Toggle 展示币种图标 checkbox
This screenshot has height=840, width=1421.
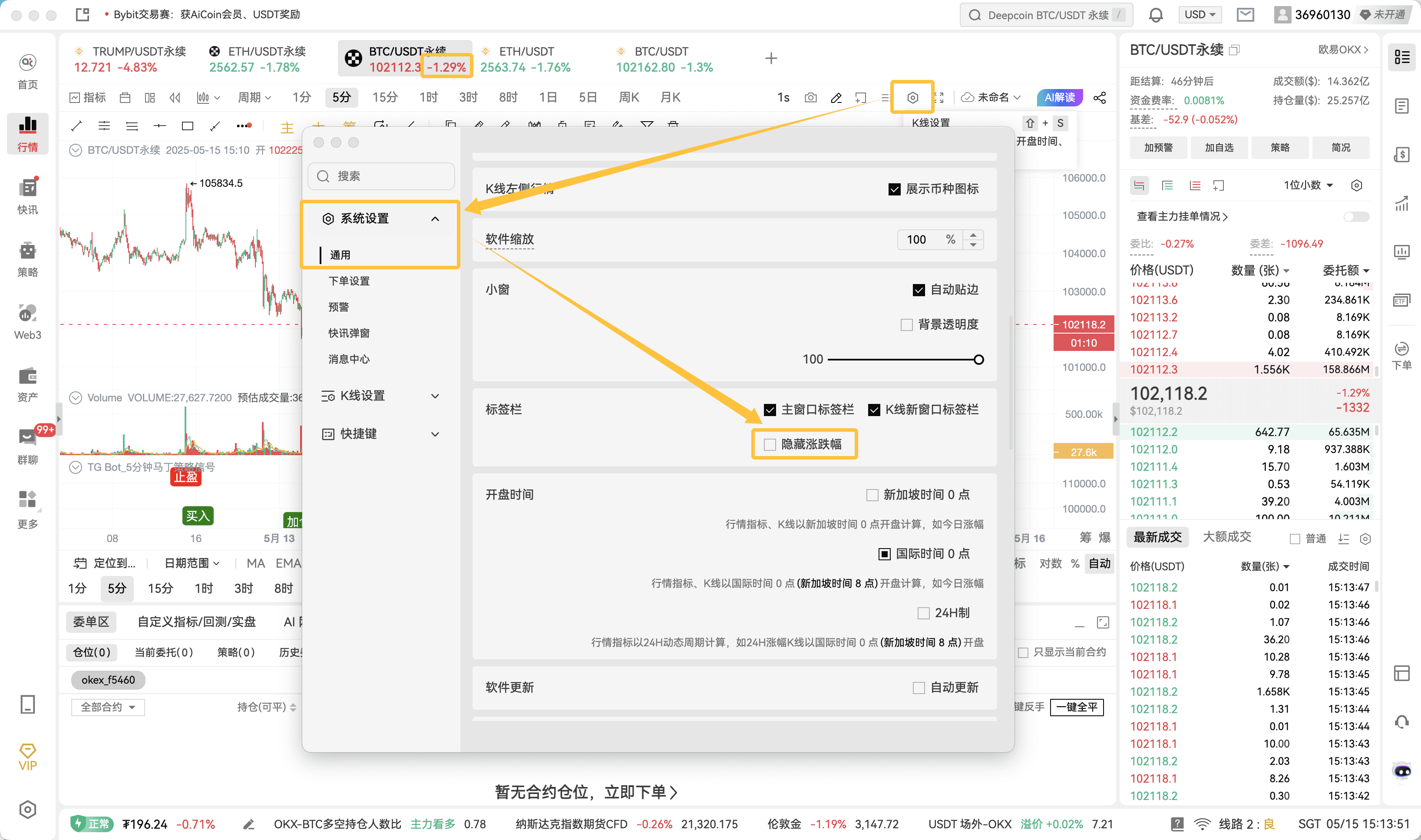click(894, 189)
